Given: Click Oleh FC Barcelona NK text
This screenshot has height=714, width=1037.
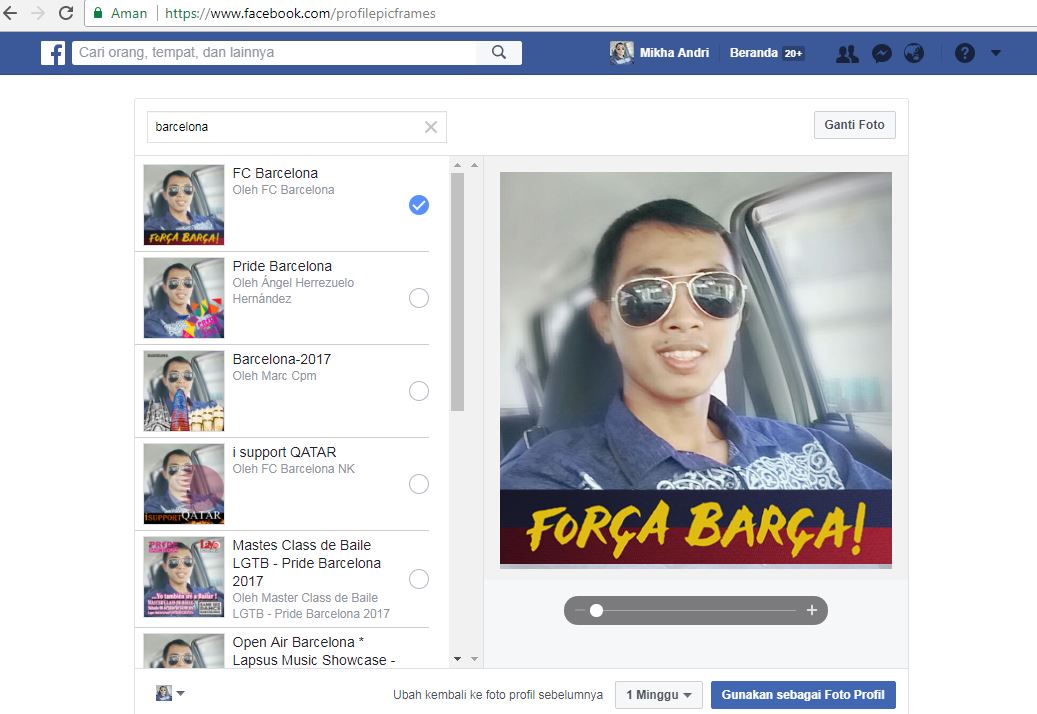Looking at the screenshot, I should coord(294,469).
